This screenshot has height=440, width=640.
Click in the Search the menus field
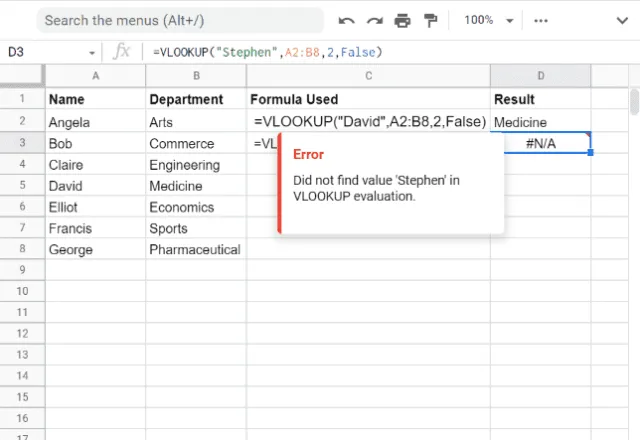(180, 20)
